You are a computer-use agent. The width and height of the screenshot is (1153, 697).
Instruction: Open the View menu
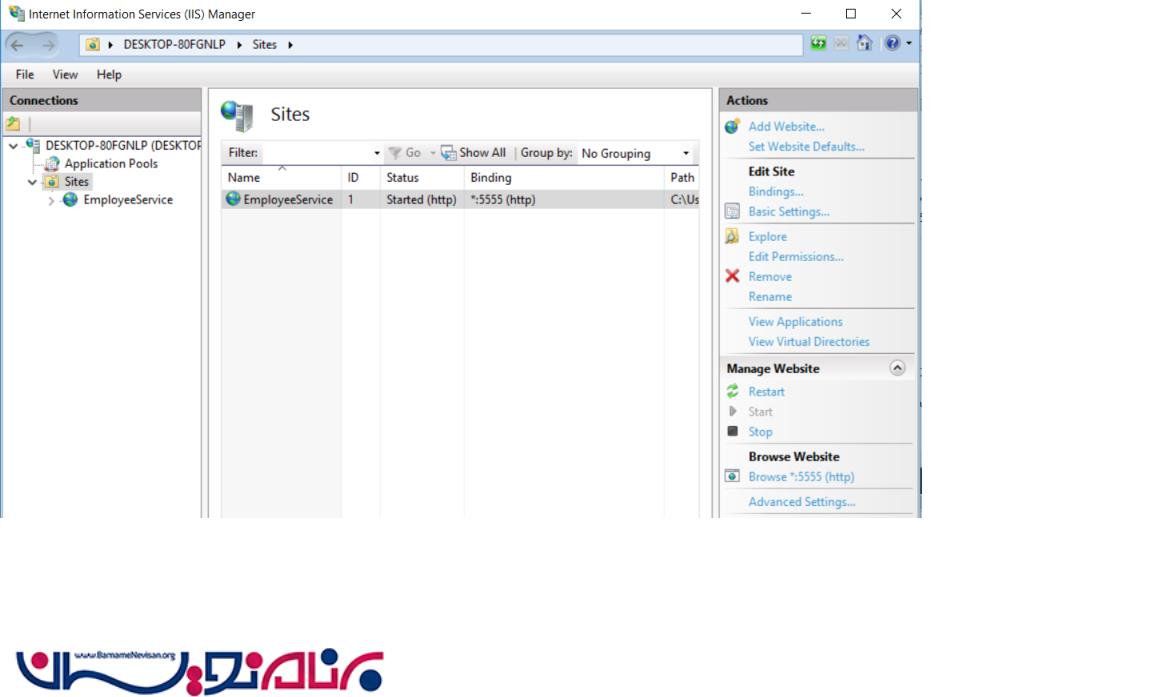tap(65, 74)
